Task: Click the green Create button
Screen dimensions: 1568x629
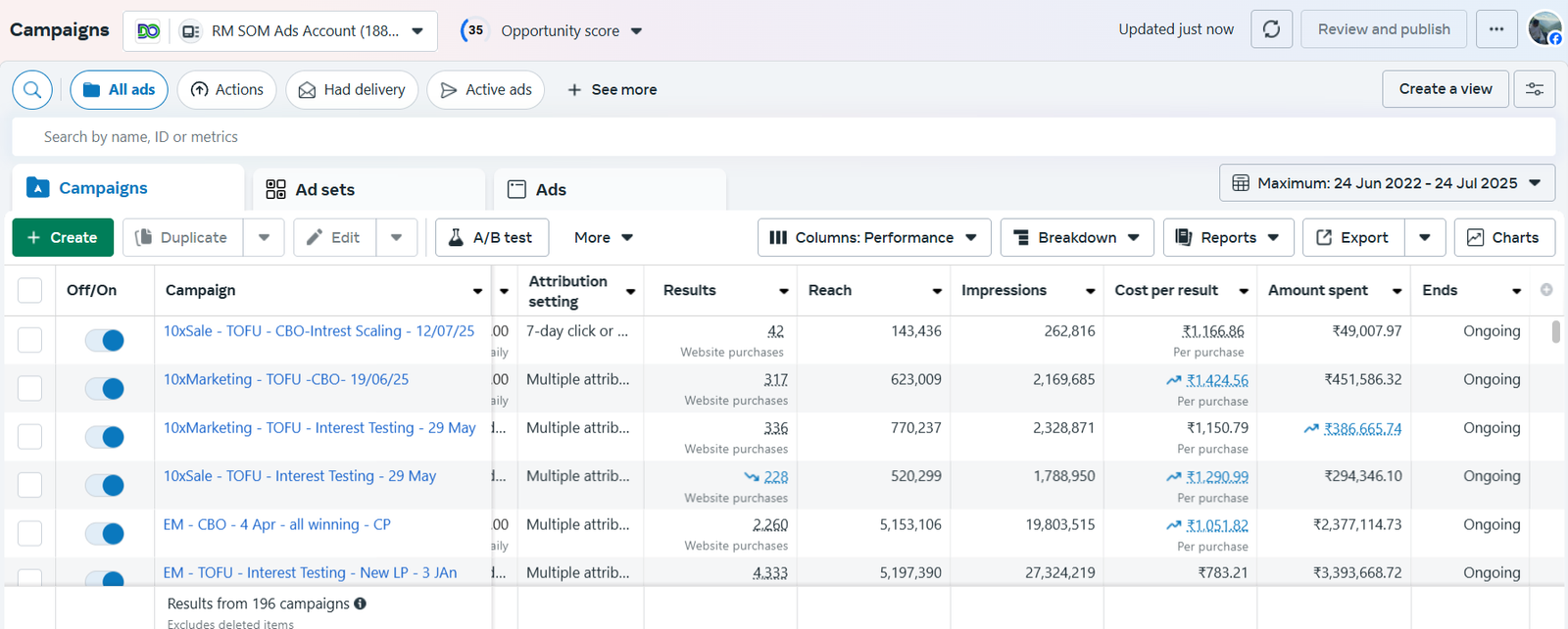Action: [63, 237]
